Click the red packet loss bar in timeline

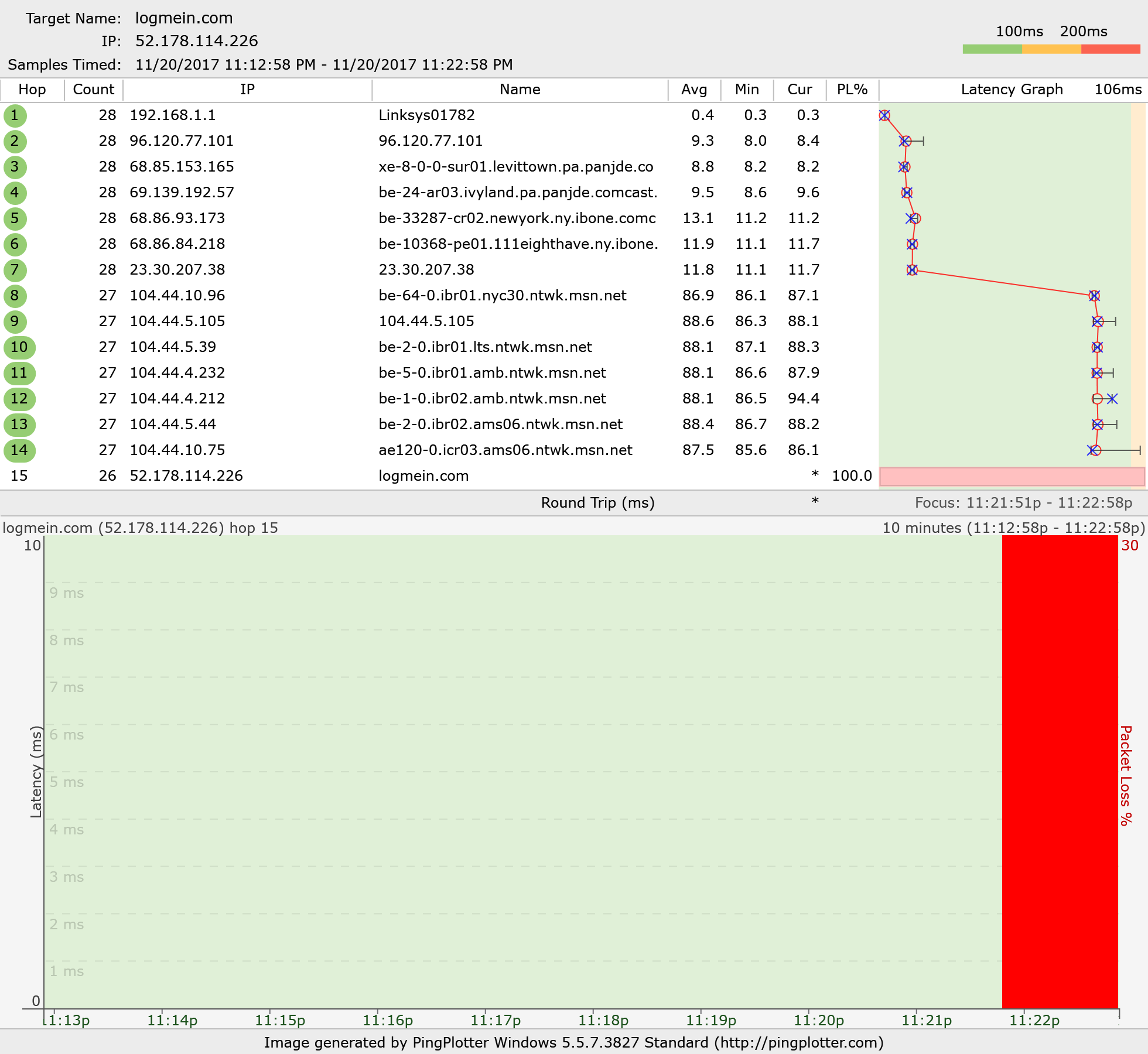pos(1060,771)
